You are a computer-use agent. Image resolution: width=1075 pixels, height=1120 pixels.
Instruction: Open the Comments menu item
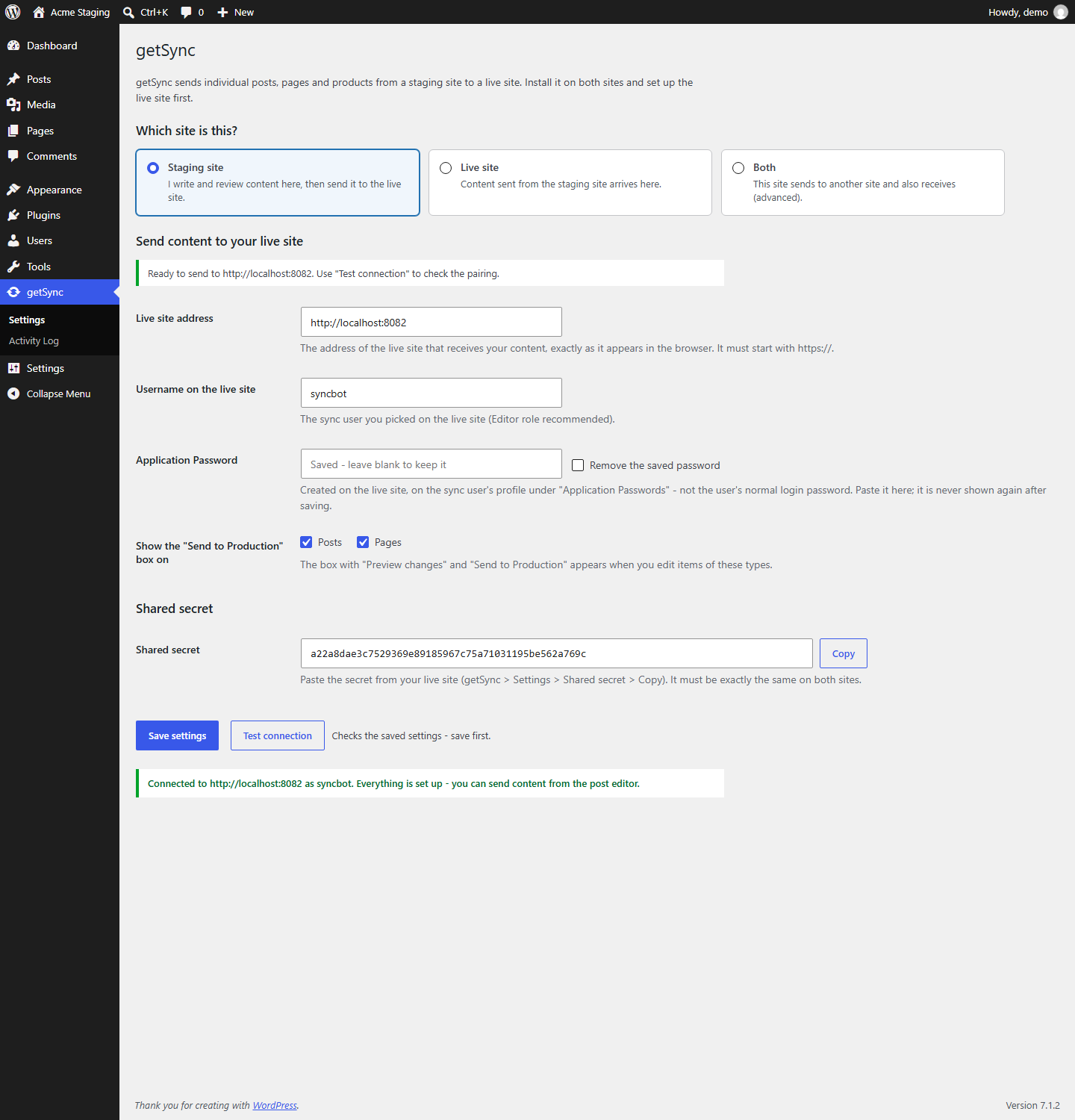[60, 156]
